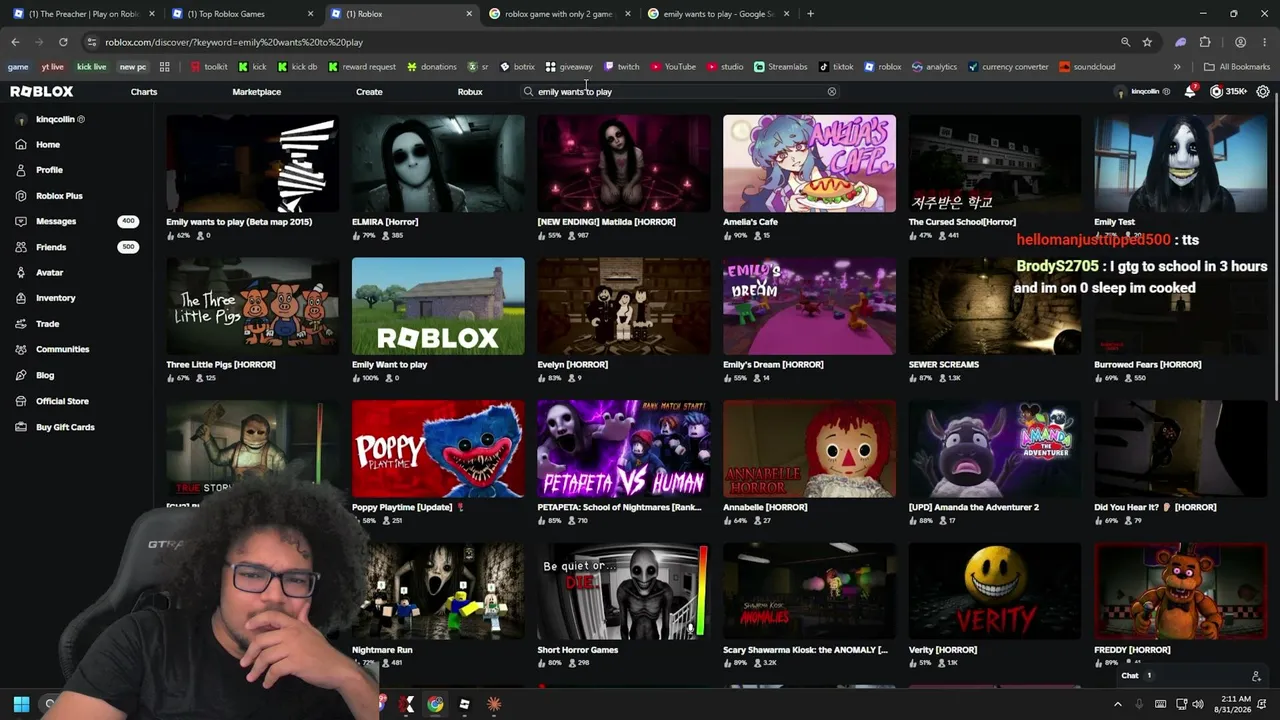This screenshot has height=720, width=1280.
Task: Click the Roblox logo
Action: [42, 91]
